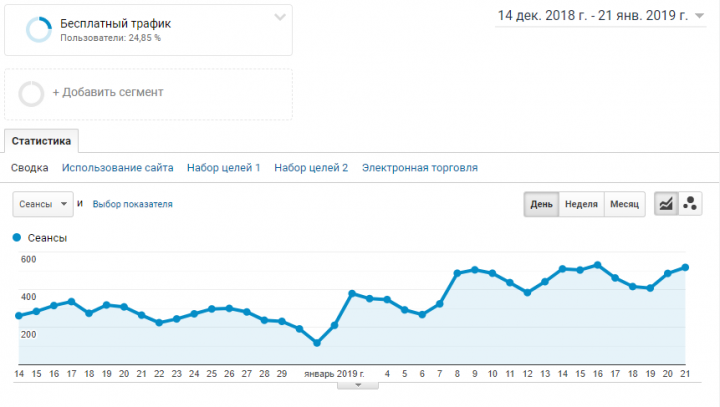Open the Набор целей 2 view

click(311, 168)
